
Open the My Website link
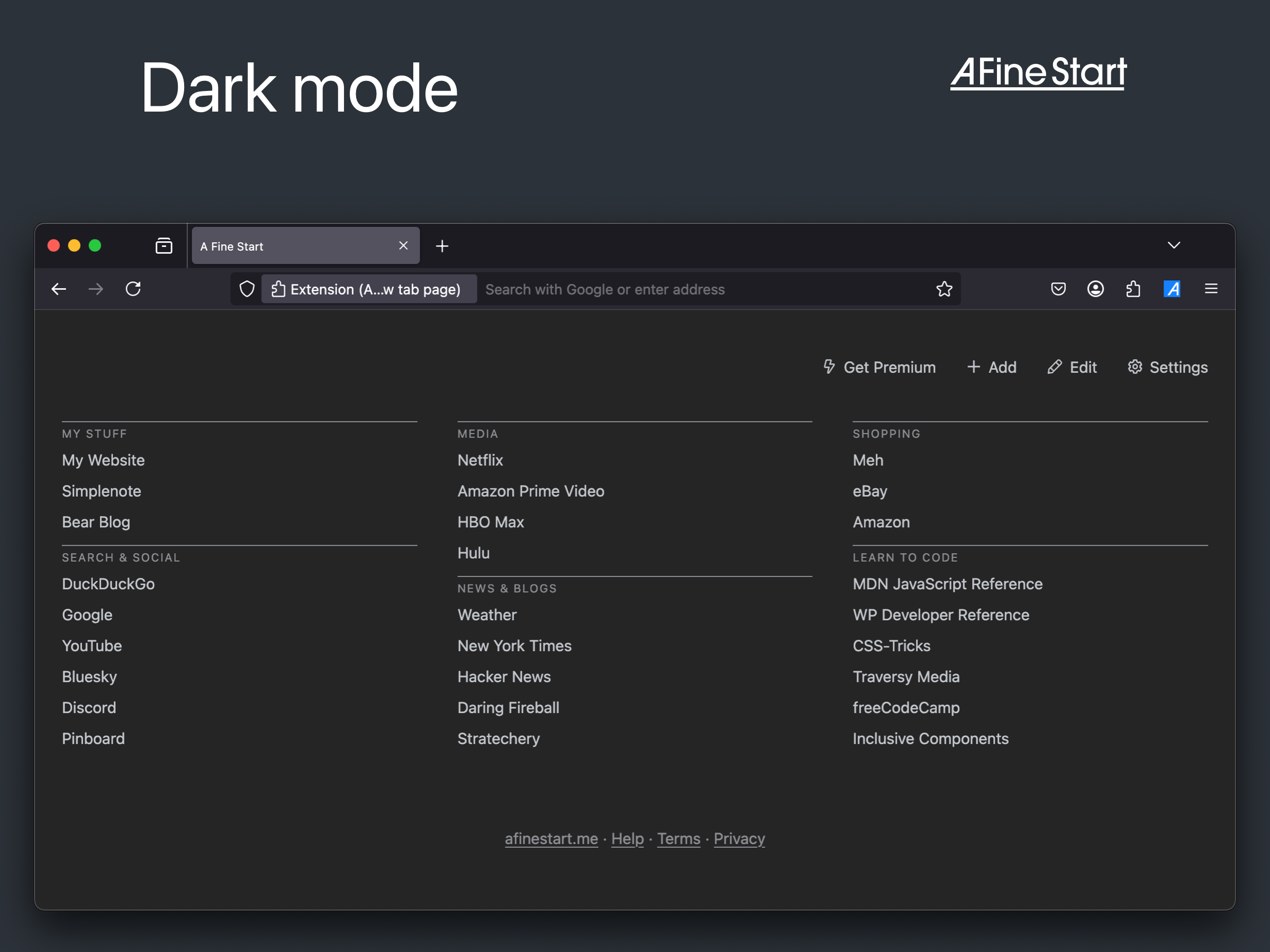[x=103, y=460]
